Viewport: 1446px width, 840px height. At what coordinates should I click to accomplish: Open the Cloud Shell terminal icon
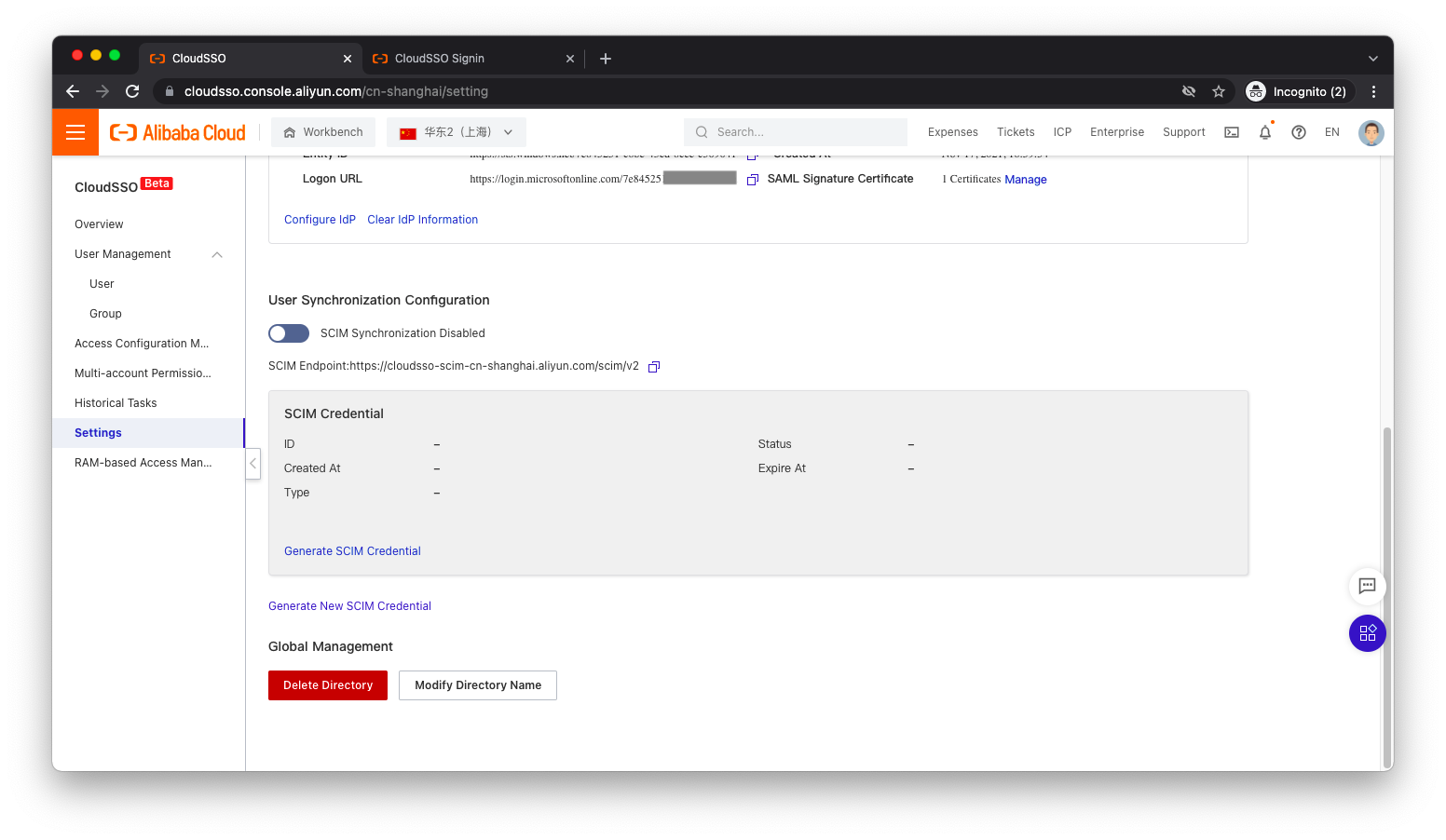tap(1232, 132)
